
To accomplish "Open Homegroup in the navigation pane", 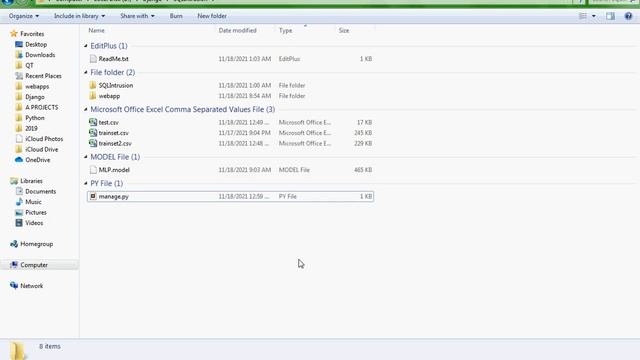I will click(x=37, y=244).
